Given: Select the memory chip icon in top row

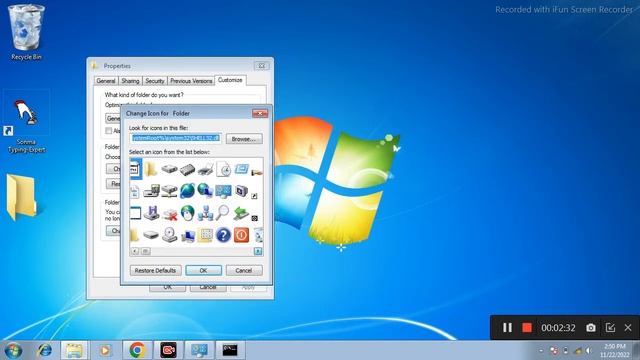Looking at the screenshot, I should click(x=187, y=169).
